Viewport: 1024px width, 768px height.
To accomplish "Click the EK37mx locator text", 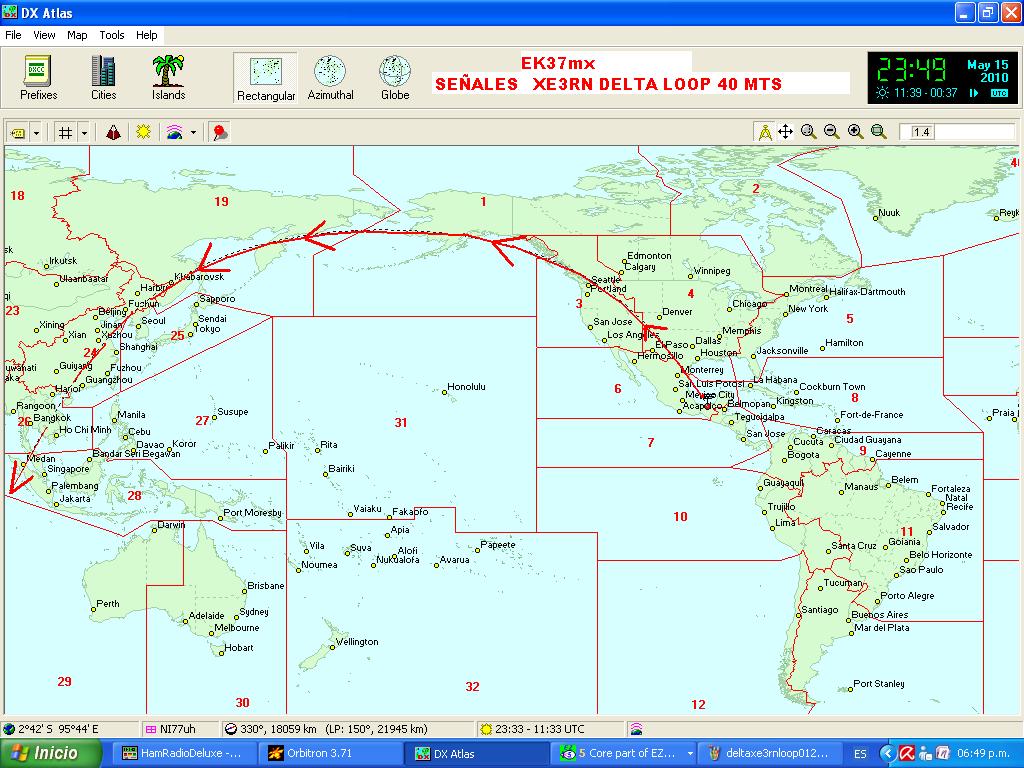I will (x=558, y=63).
